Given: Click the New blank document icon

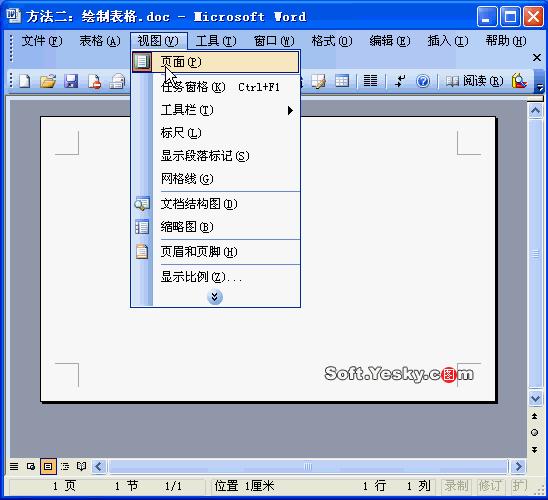Looking at the screenshot, I should (24, 81).
